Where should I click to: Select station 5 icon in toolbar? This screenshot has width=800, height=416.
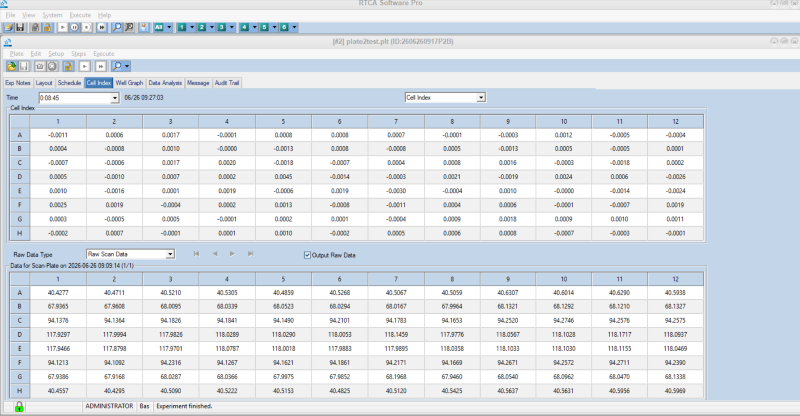264,27
